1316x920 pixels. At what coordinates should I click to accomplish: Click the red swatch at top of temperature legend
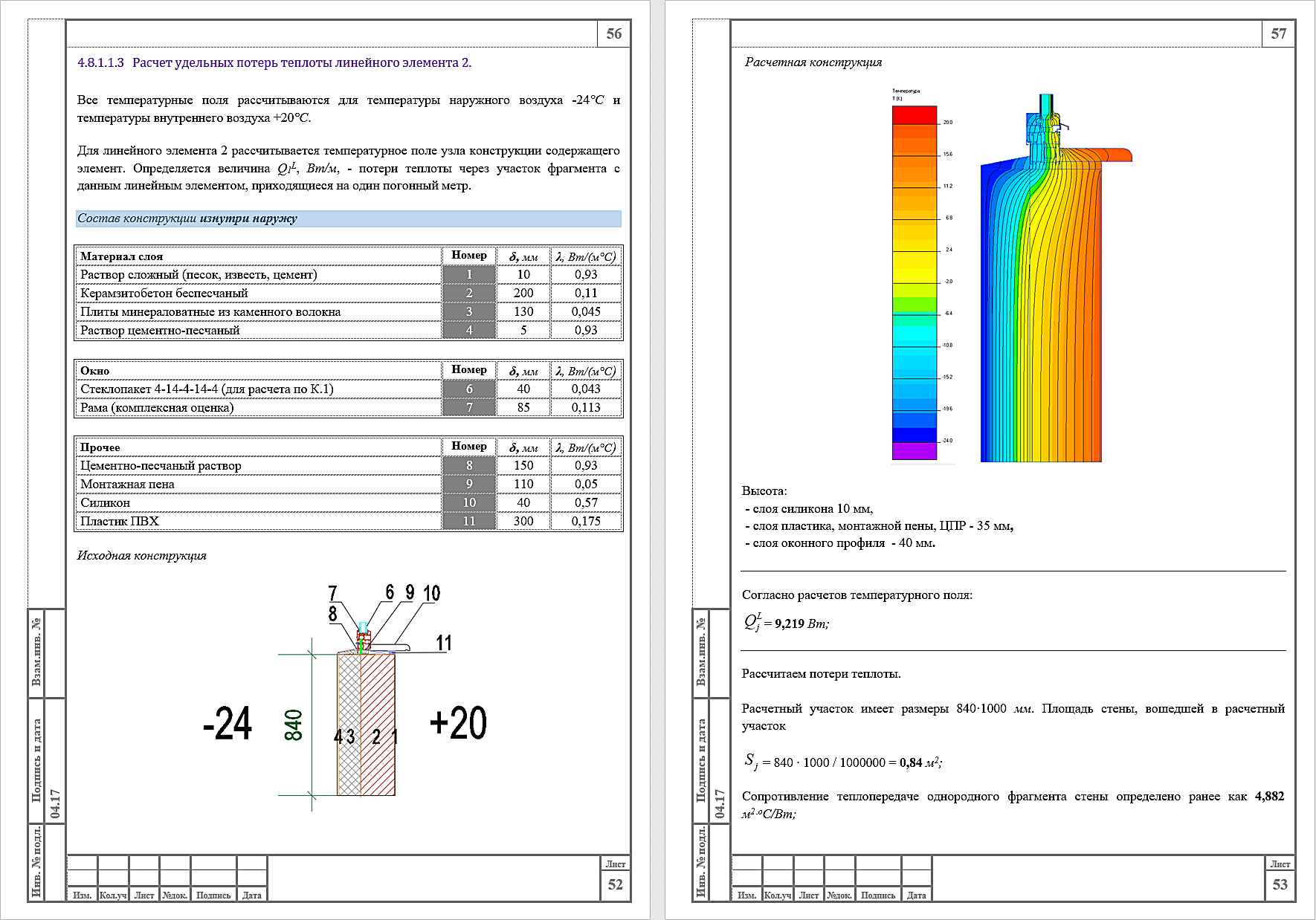tap(914, 115)
